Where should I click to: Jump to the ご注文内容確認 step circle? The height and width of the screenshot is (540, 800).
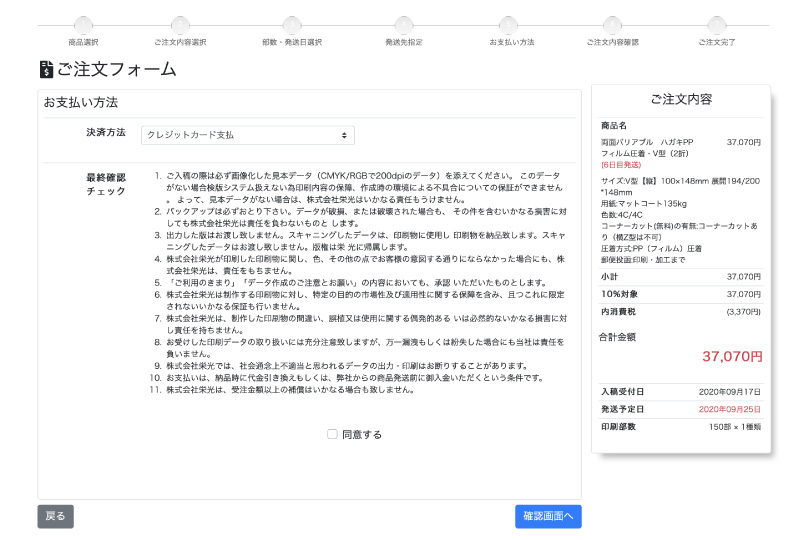612,25
